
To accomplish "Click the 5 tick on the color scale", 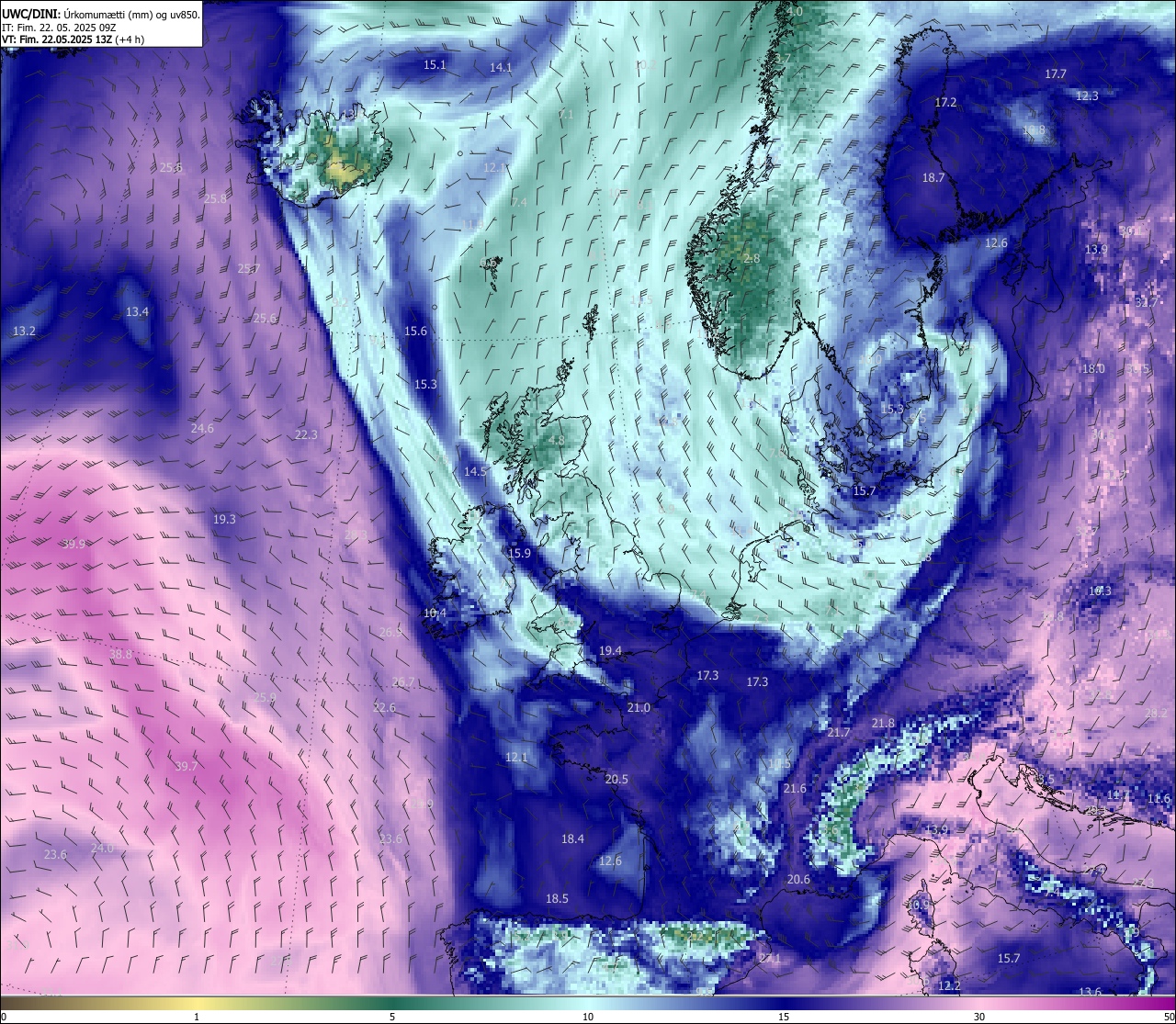I will pos(392,1017).
